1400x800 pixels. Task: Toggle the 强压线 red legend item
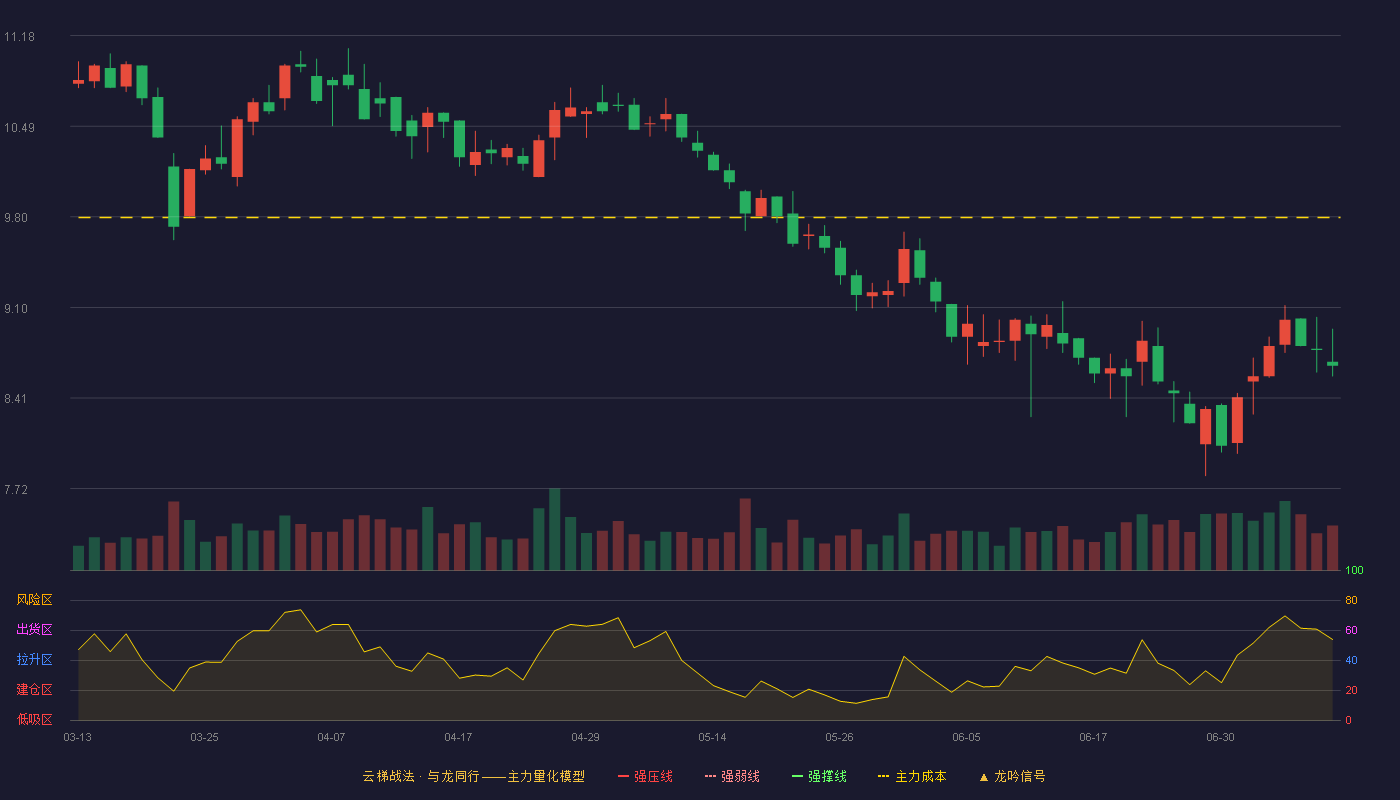pyautogui.click(x=645, y=776)
